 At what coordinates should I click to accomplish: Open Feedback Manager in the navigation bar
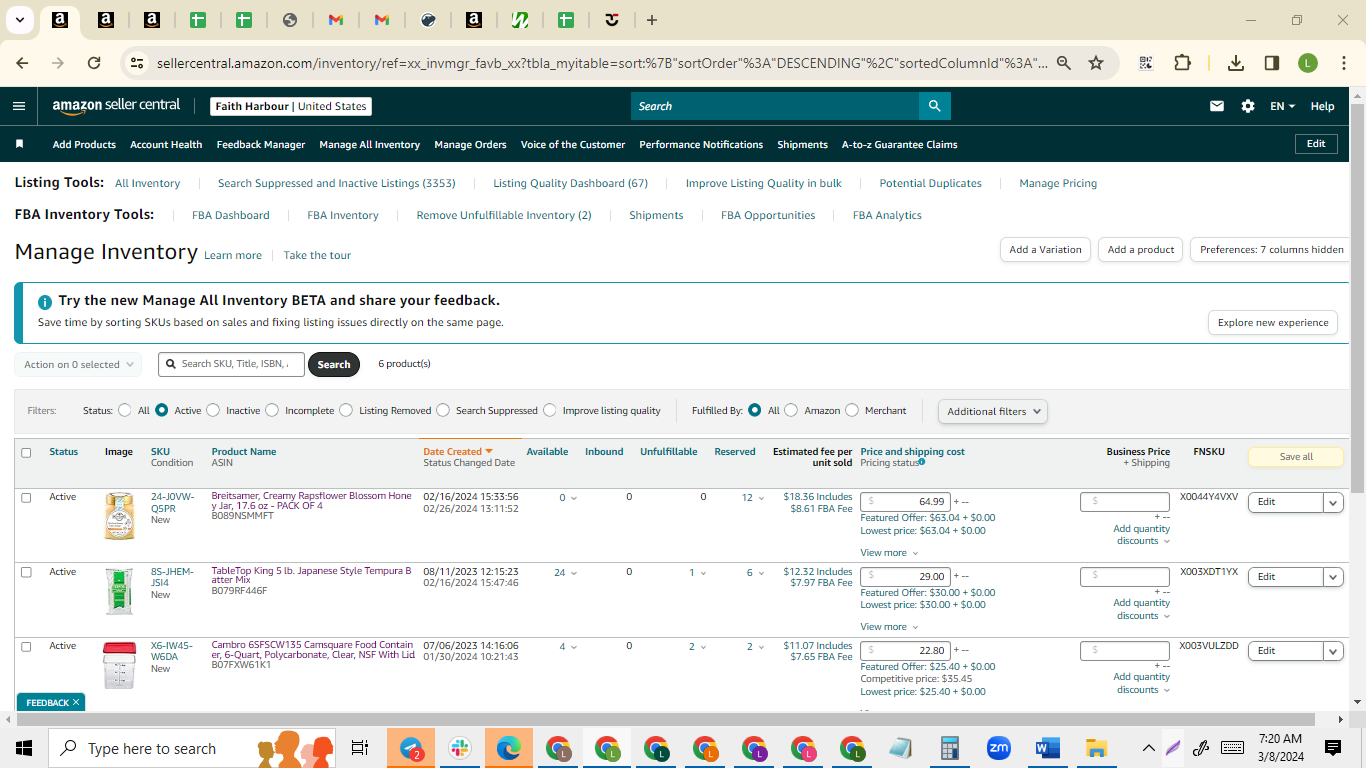click(261, 144)
